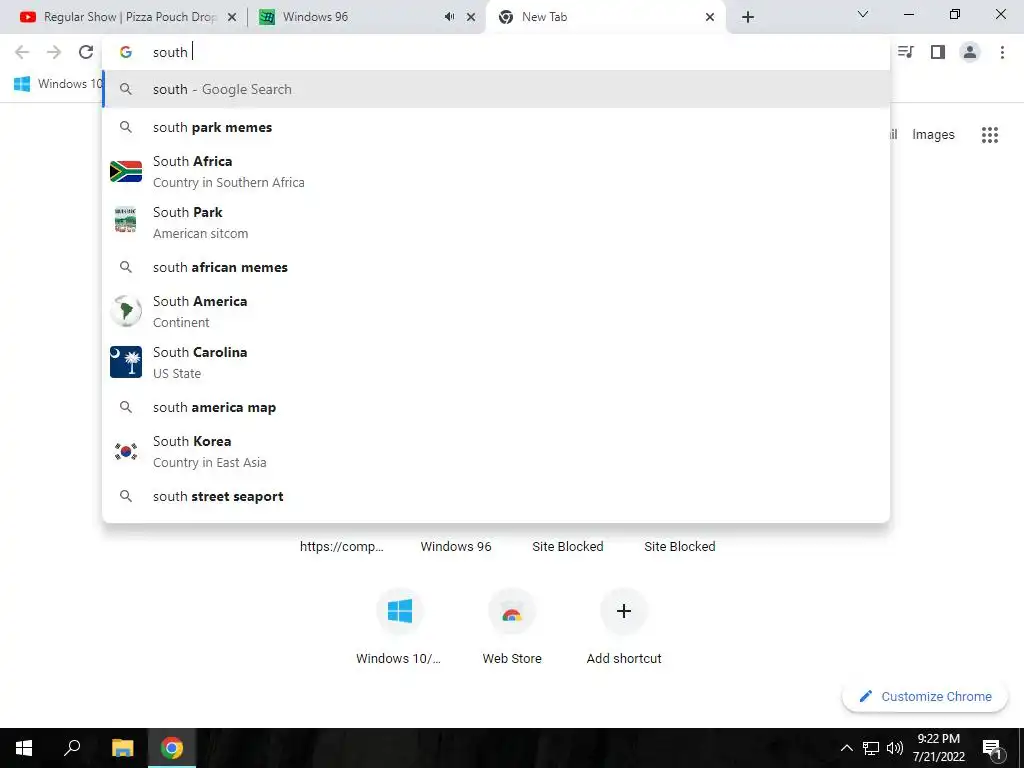Open the second Site Blocked shortcut
The width and height of the screenshot is (1024, 768).
pyautogui.click(x=680, y=547)
